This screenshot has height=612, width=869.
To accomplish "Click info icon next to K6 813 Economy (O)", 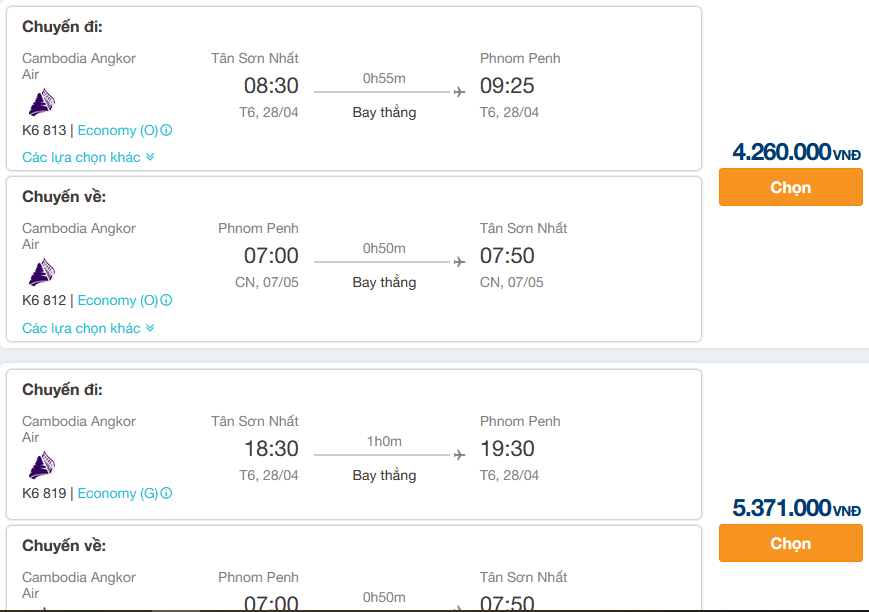I will pyautogui.click(x=166, y=130).
